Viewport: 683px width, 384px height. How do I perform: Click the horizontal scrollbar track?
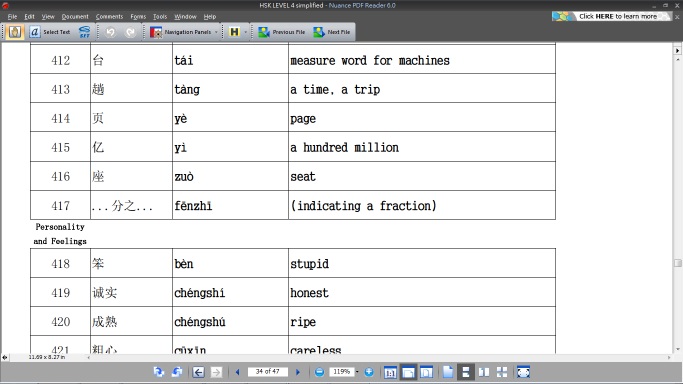pyautogui.click(x=379, y=357)
